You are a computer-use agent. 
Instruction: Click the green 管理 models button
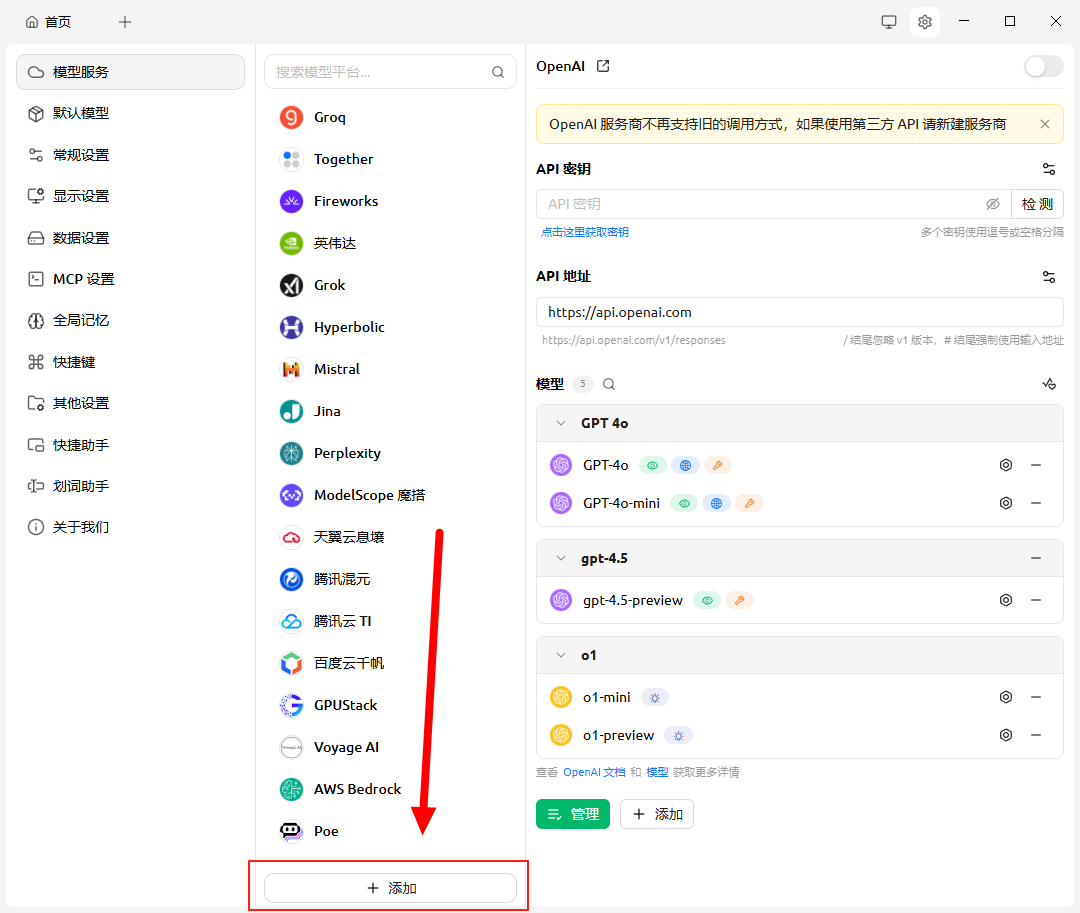point(572,815)
